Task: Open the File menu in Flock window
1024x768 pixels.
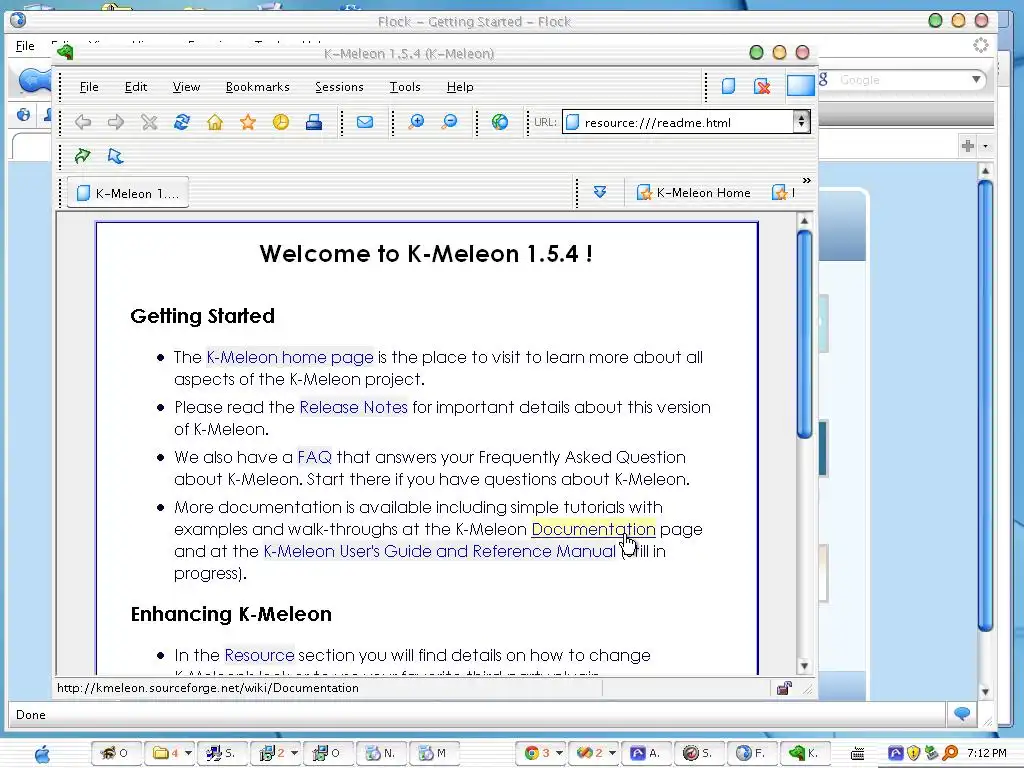Action: point(25,46)
